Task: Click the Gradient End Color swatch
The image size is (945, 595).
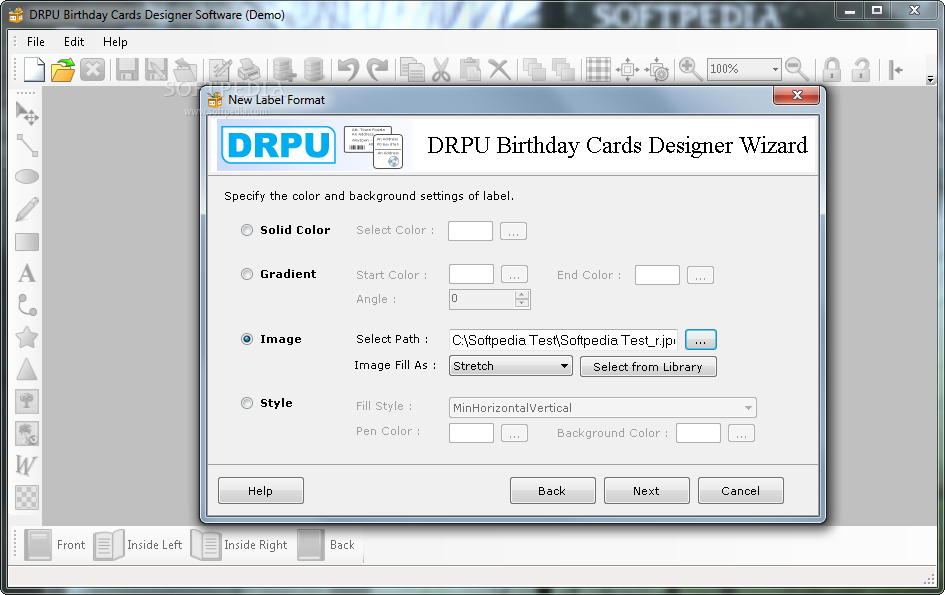Action: [x=657, y=275]
